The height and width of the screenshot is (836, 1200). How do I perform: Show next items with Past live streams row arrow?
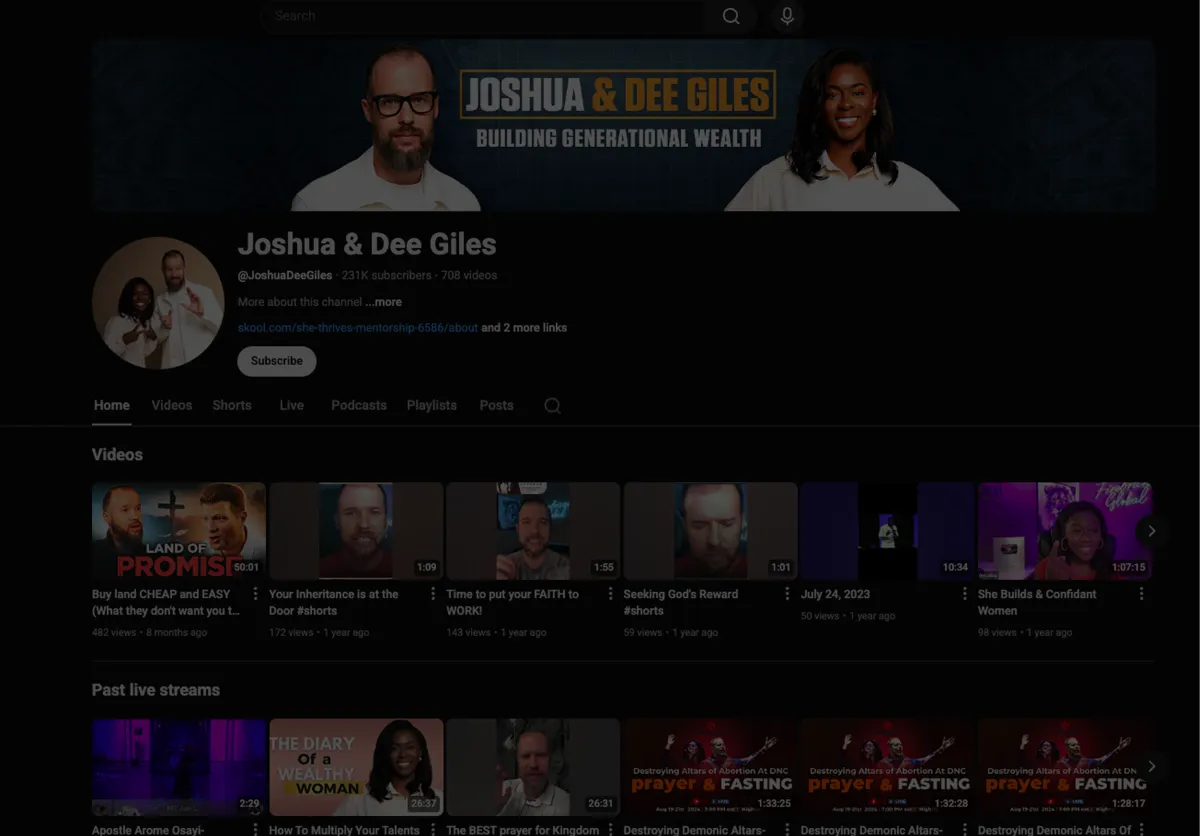[1151, 766]
